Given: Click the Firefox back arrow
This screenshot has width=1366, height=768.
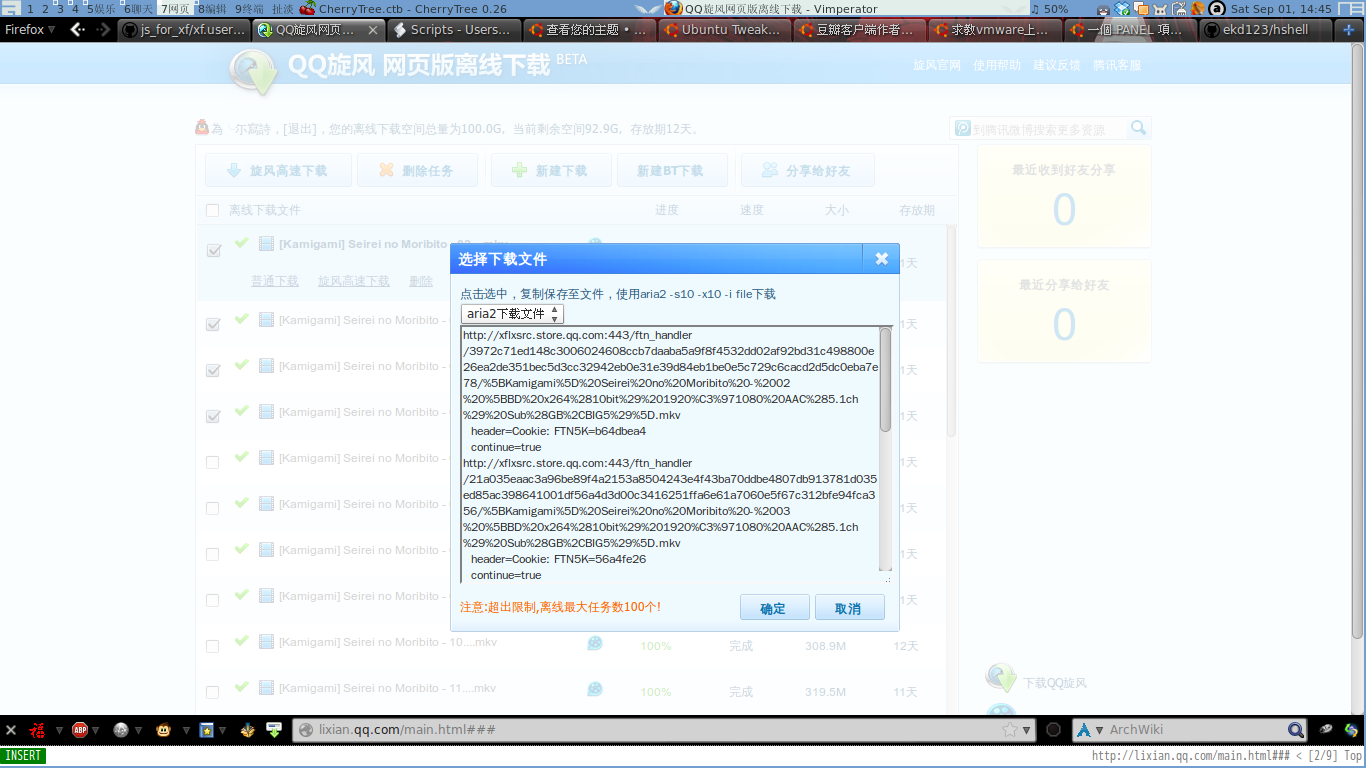Looking at the screenshot, I should point(77,30).
